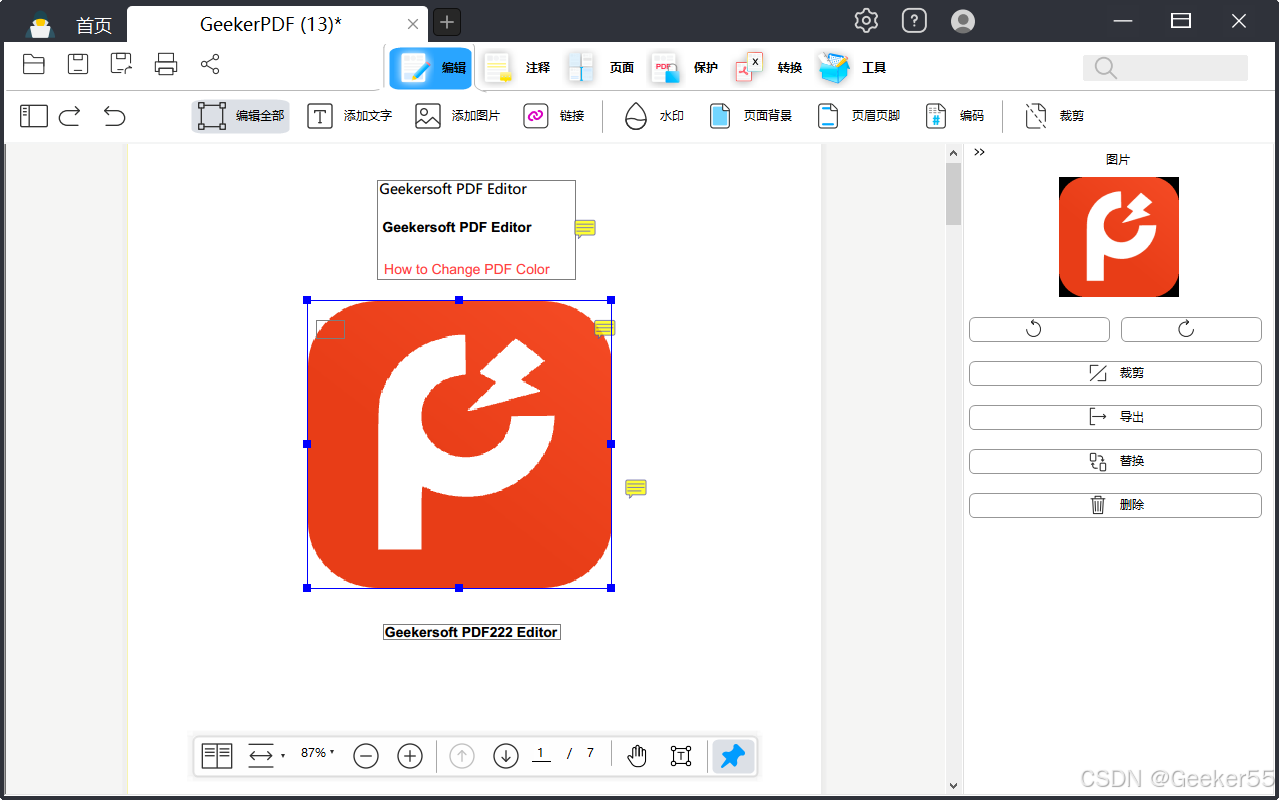This screenshot has height=800, width=1279.
Task: Open the page layout view icon
Action: (x=217, y=756)
